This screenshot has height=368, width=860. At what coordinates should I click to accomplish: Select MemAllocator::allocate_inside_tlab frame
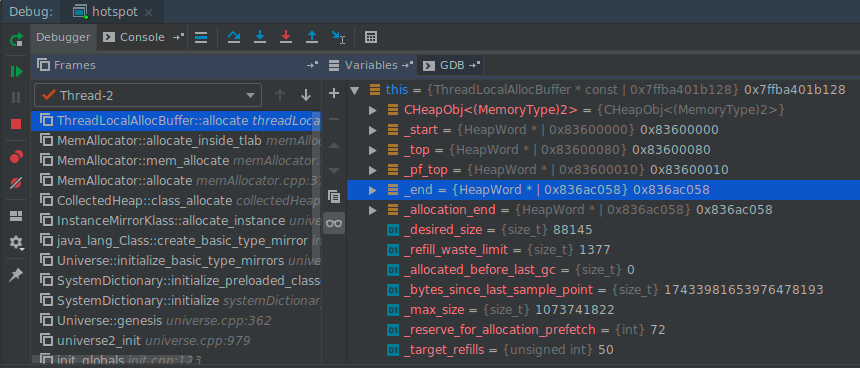(176, 140)
